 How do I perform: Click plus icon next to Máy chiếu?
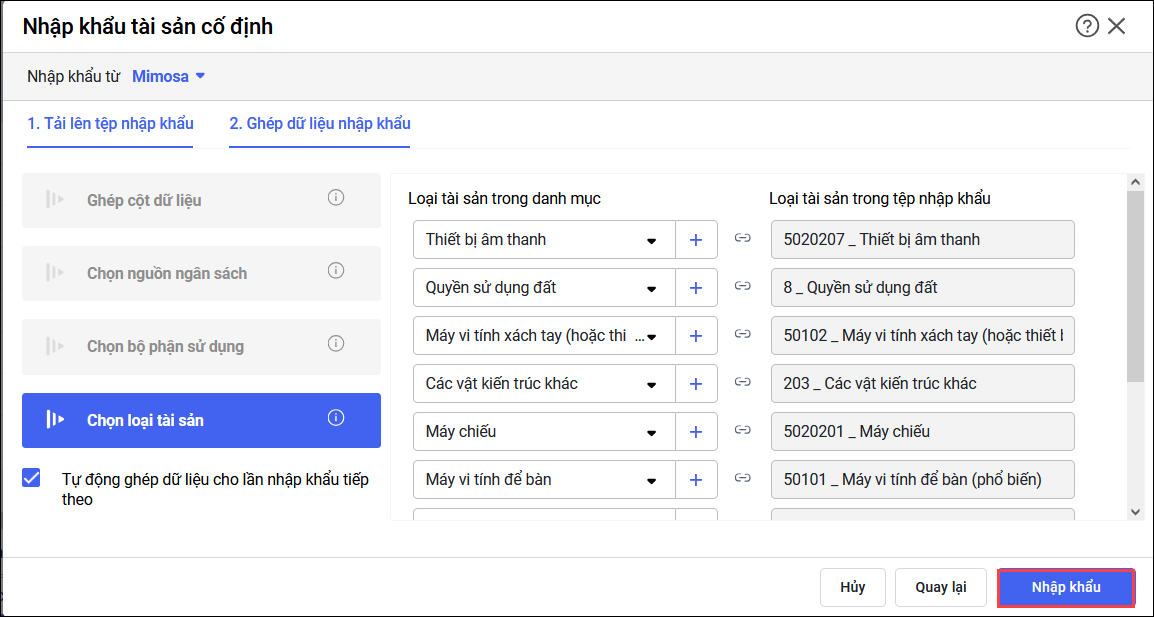[697, 432]
